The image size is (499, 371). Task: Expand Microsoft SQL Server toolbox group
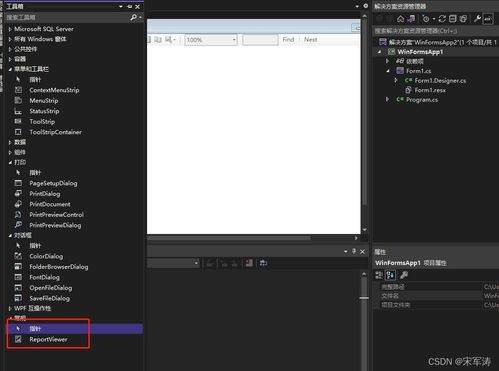10,29
